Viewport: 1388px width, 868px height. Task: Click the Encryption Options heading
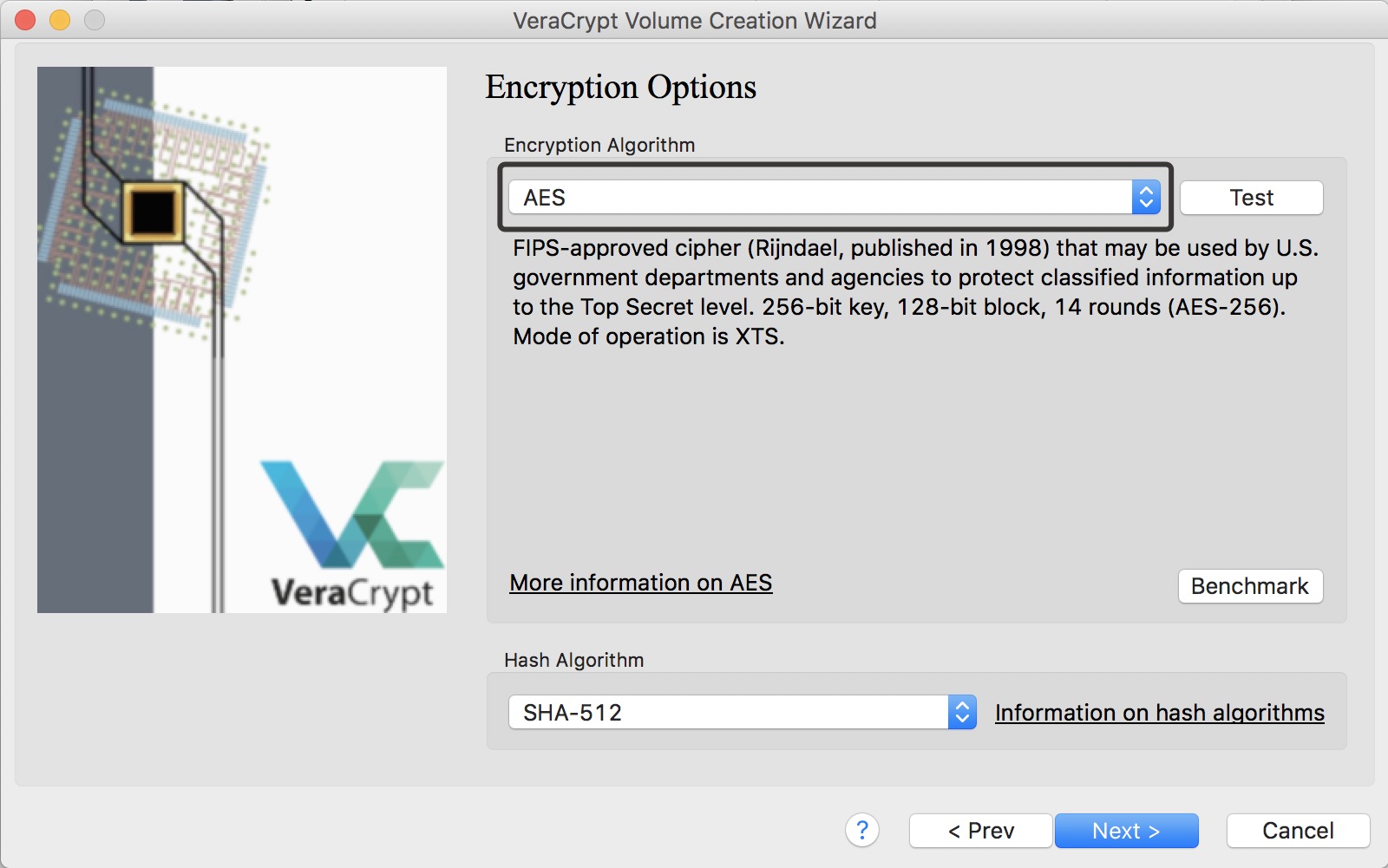click(x=620, y=88)
